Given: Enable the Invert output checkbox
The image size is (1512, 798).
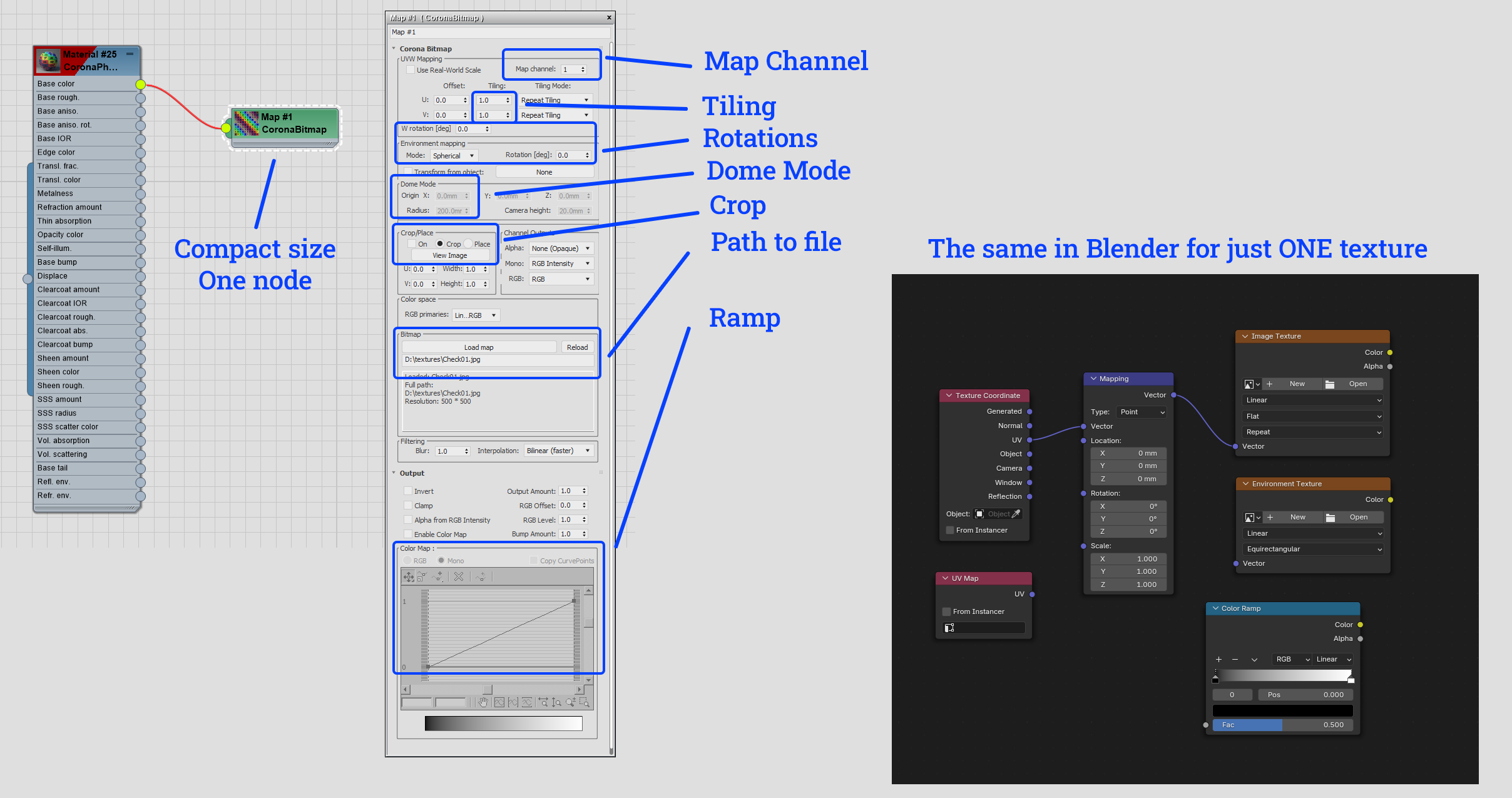Looking at the screenshot, I should 408,491.
